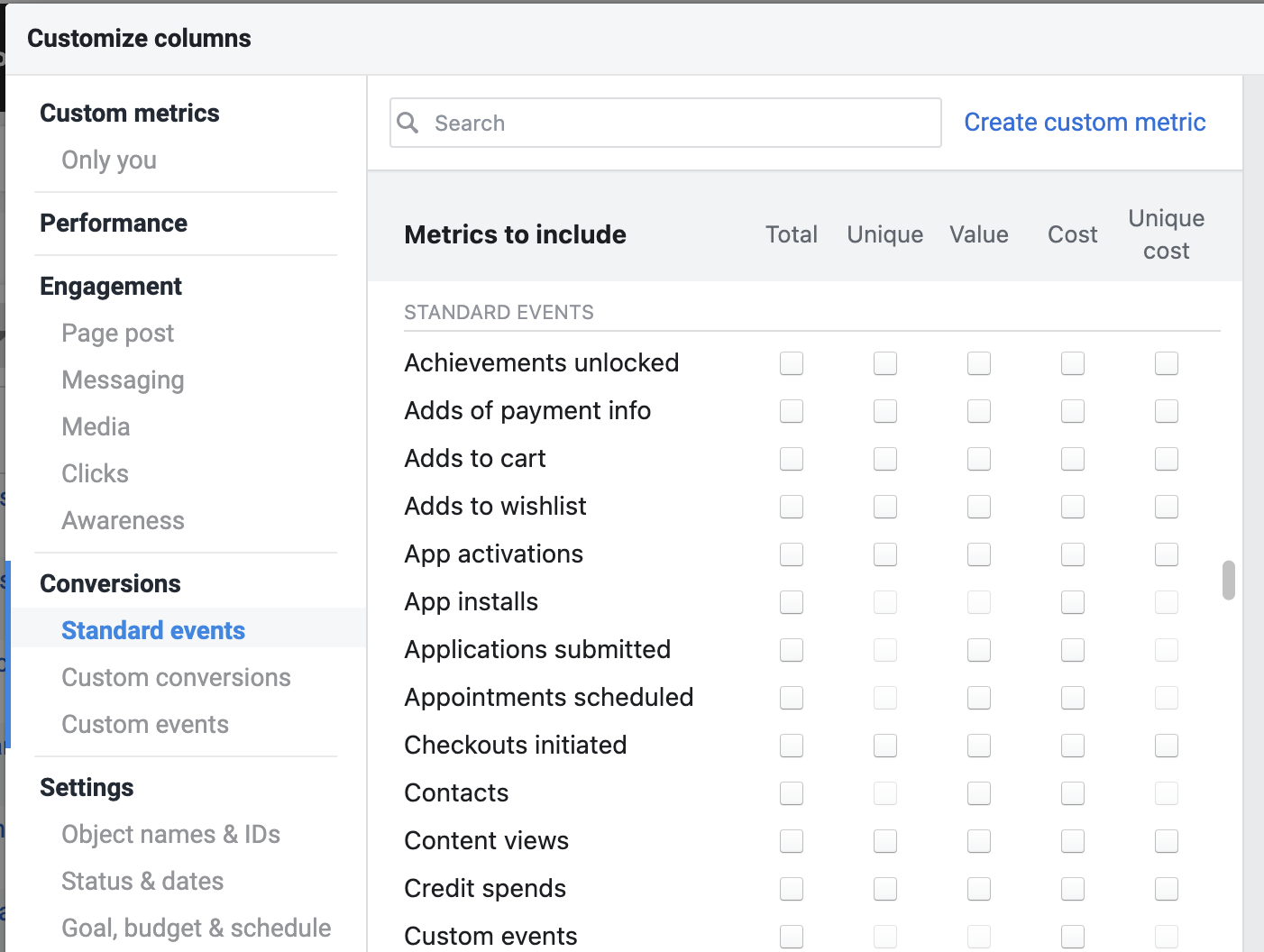Jump to Custom metrics heading
This screenshot has height=952, width=1264.
click(x=130, y=113)
